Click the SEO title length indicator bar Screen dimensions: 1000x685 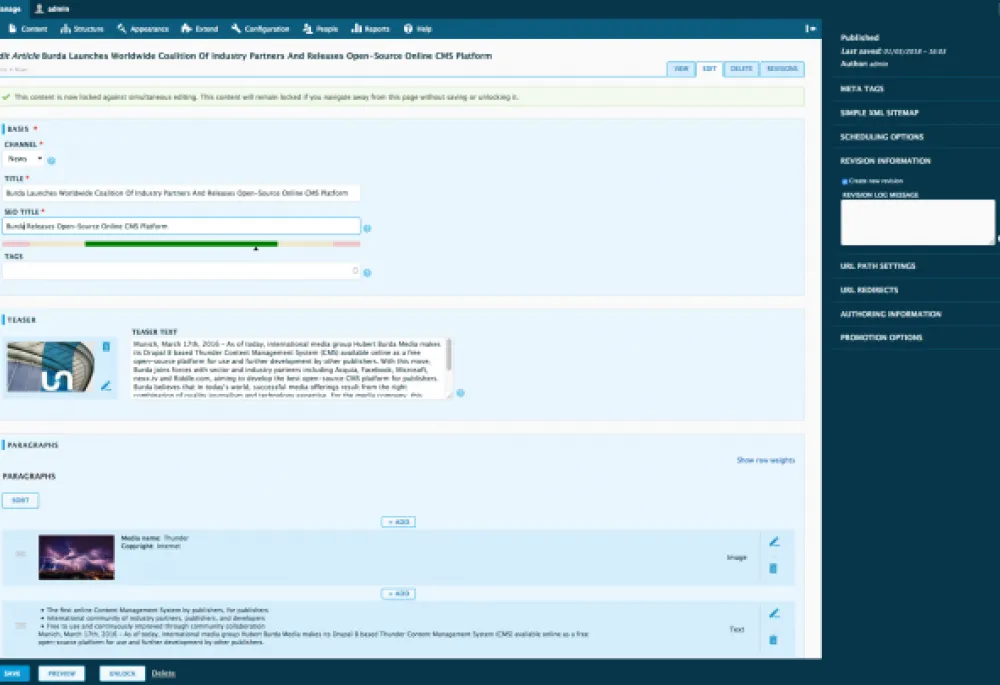click(x=181, y=244)
